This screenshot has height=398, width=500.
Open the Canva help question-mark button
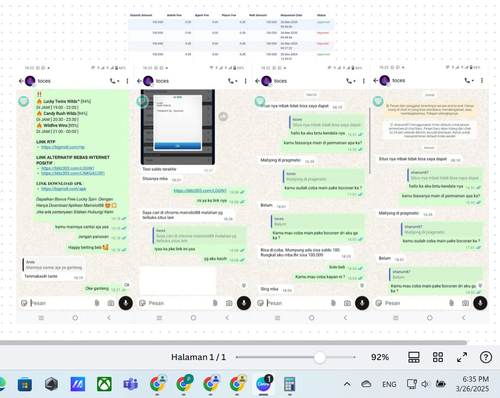[x=486, y=357]
